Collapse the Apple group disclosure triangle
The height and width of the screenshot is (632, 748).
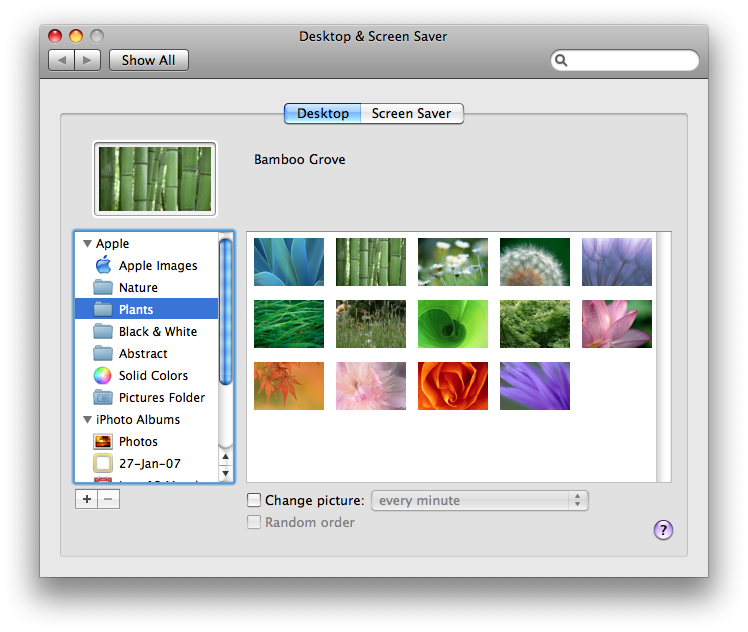[x=87, y=243]
